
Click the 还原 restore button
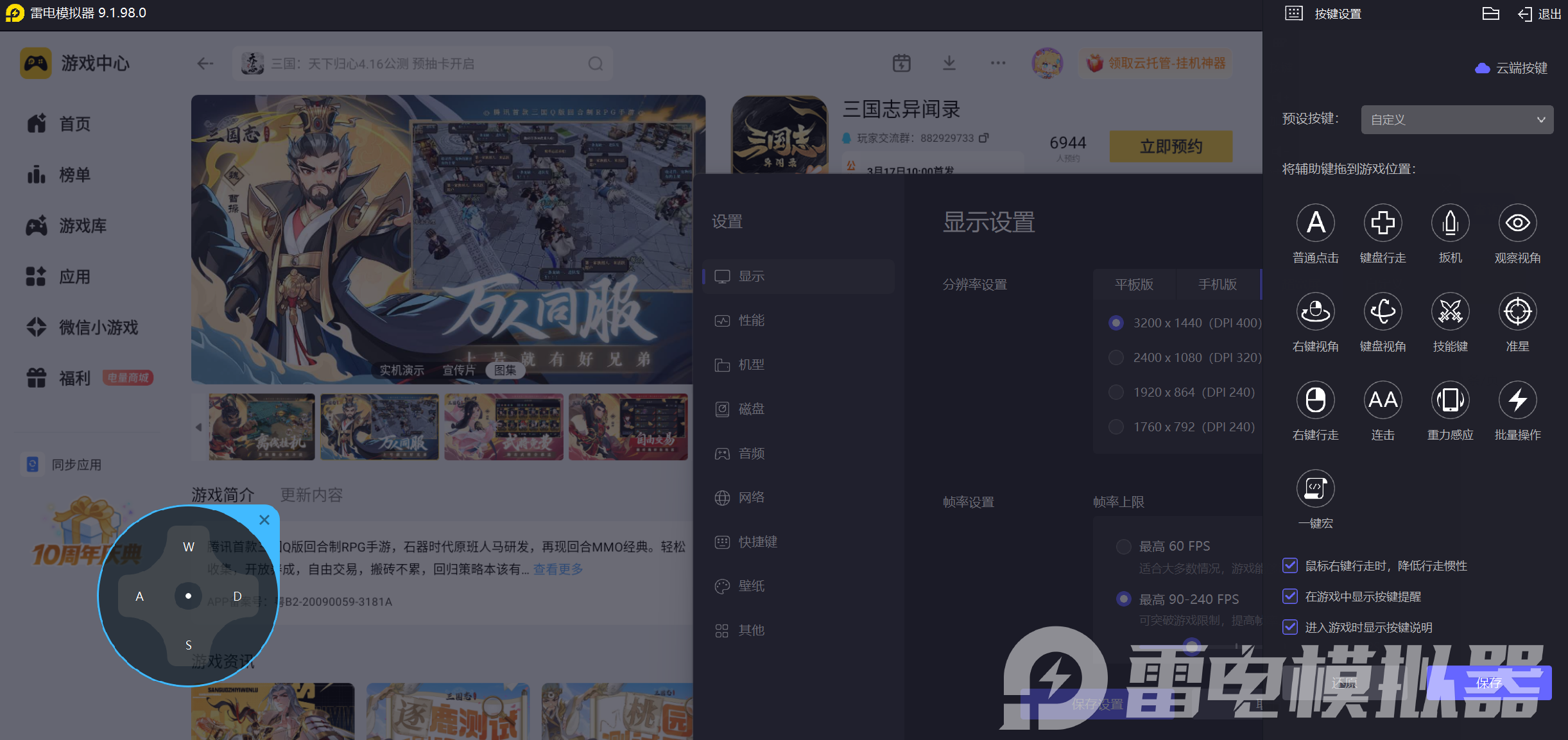coord(1344,683)
